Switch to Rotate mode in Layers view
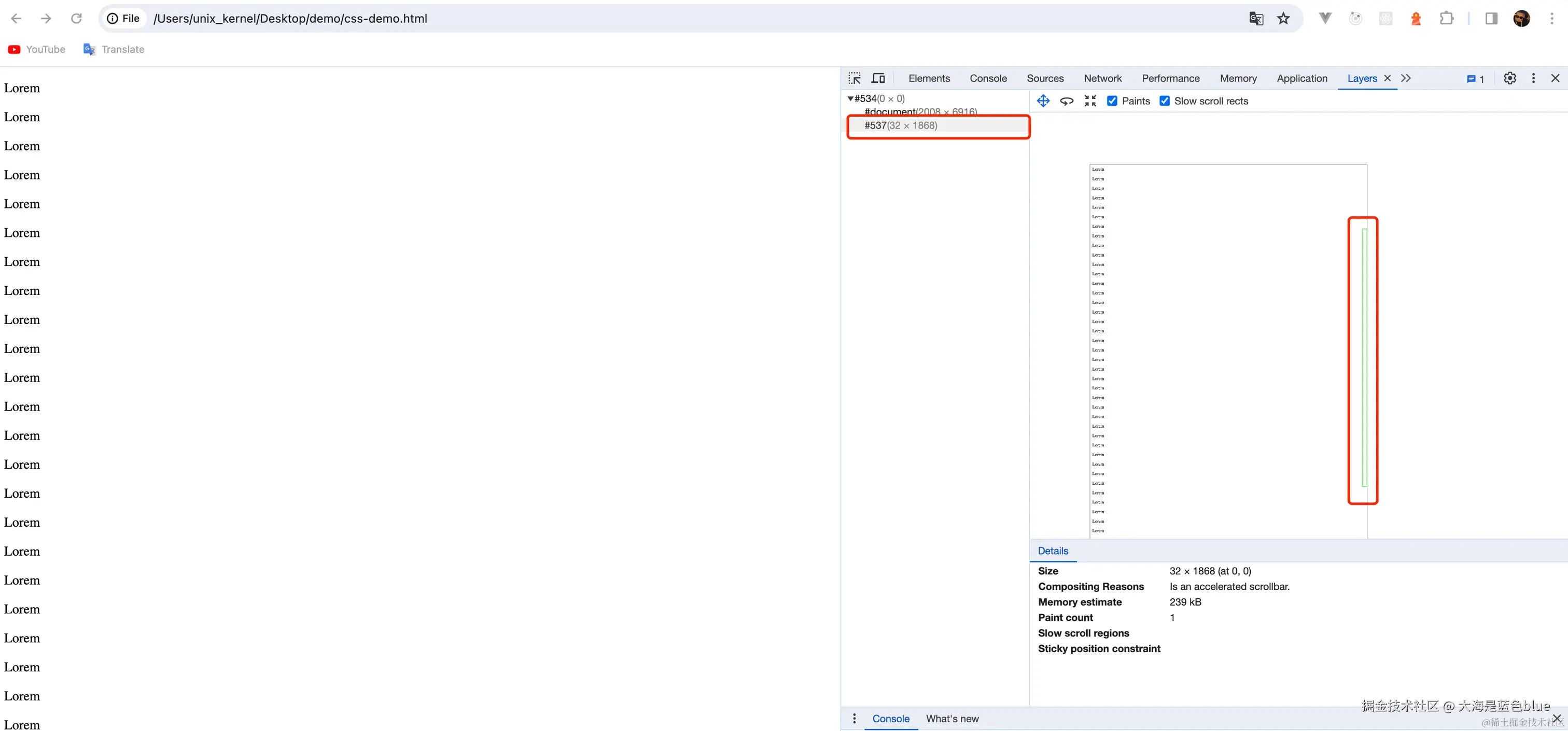 1067,101
